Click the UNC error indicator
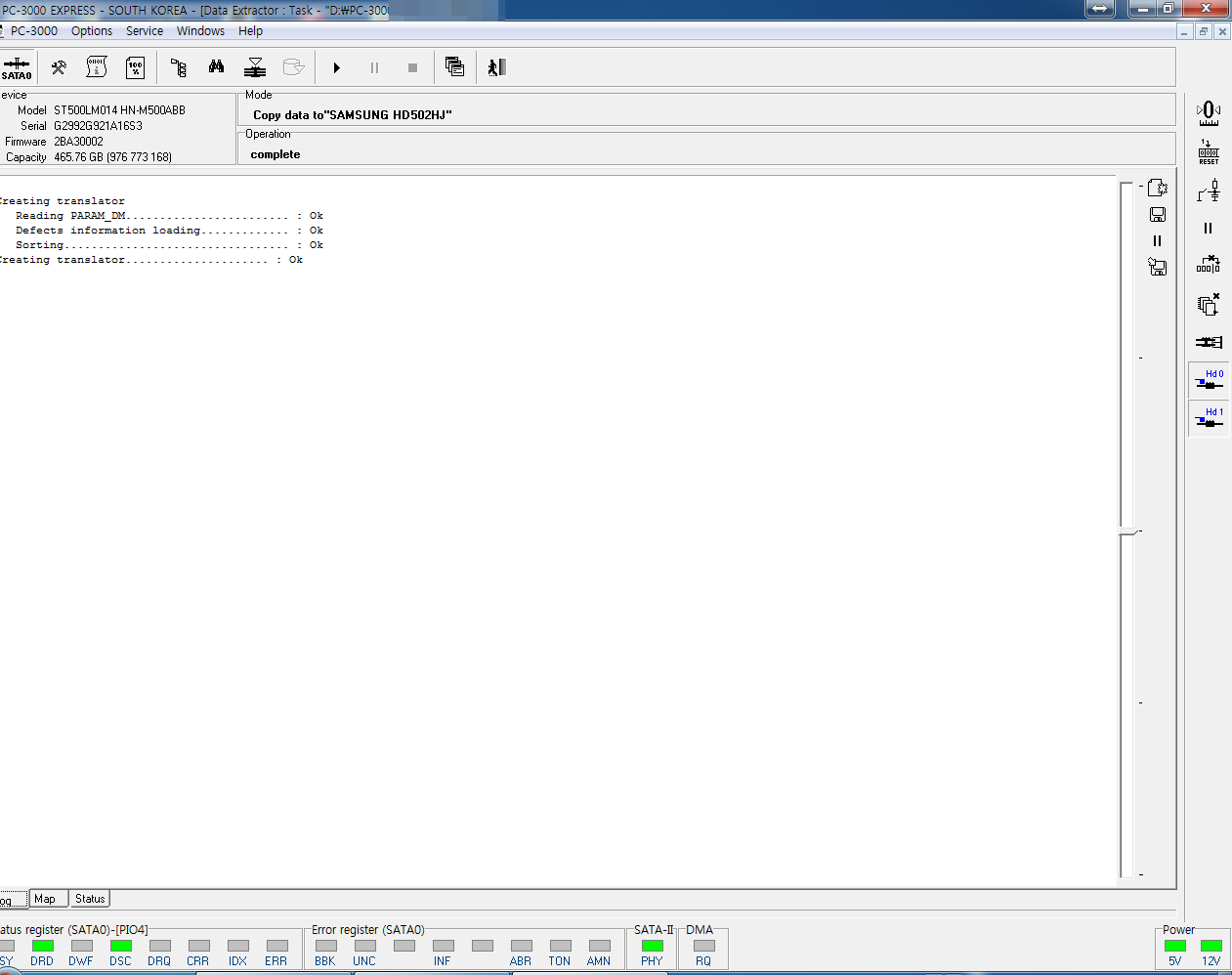 (x=364, y=946)
